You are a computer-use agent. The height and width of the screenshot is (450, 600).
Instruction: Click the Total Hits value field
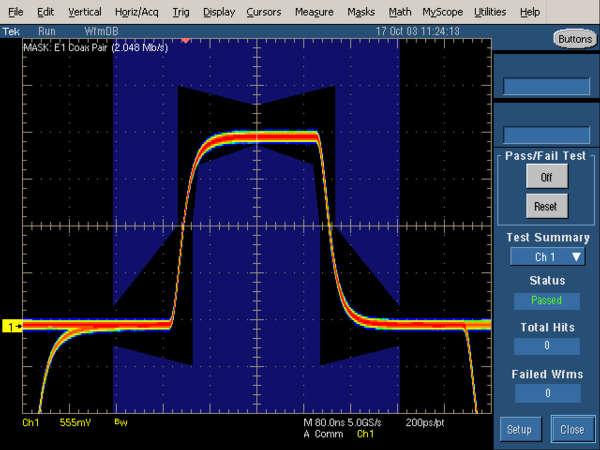(546, 346)
